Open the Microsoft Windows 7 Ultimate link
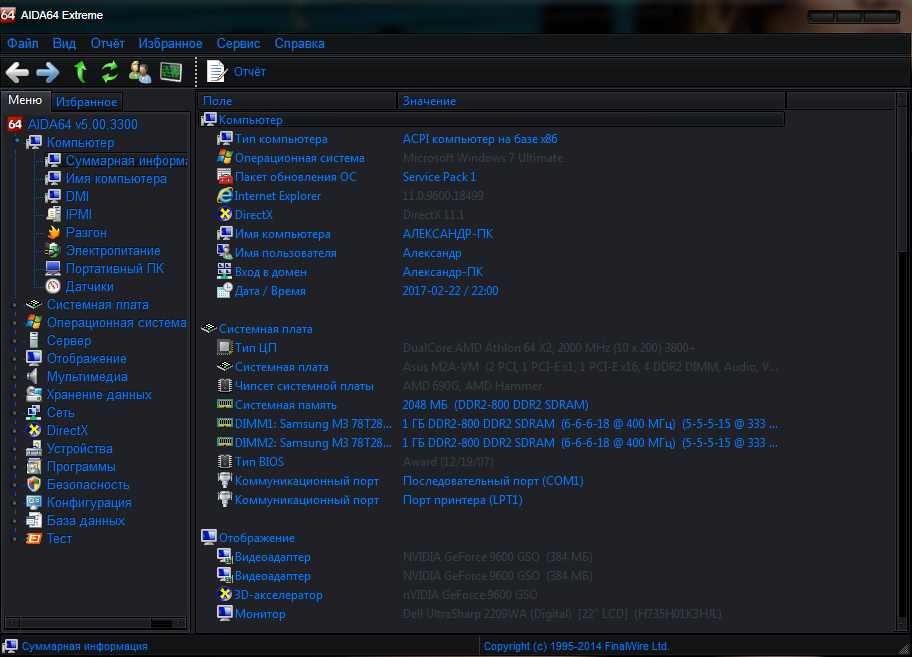The height and width of the screenshot is (657, 912). tap(483, 158)
